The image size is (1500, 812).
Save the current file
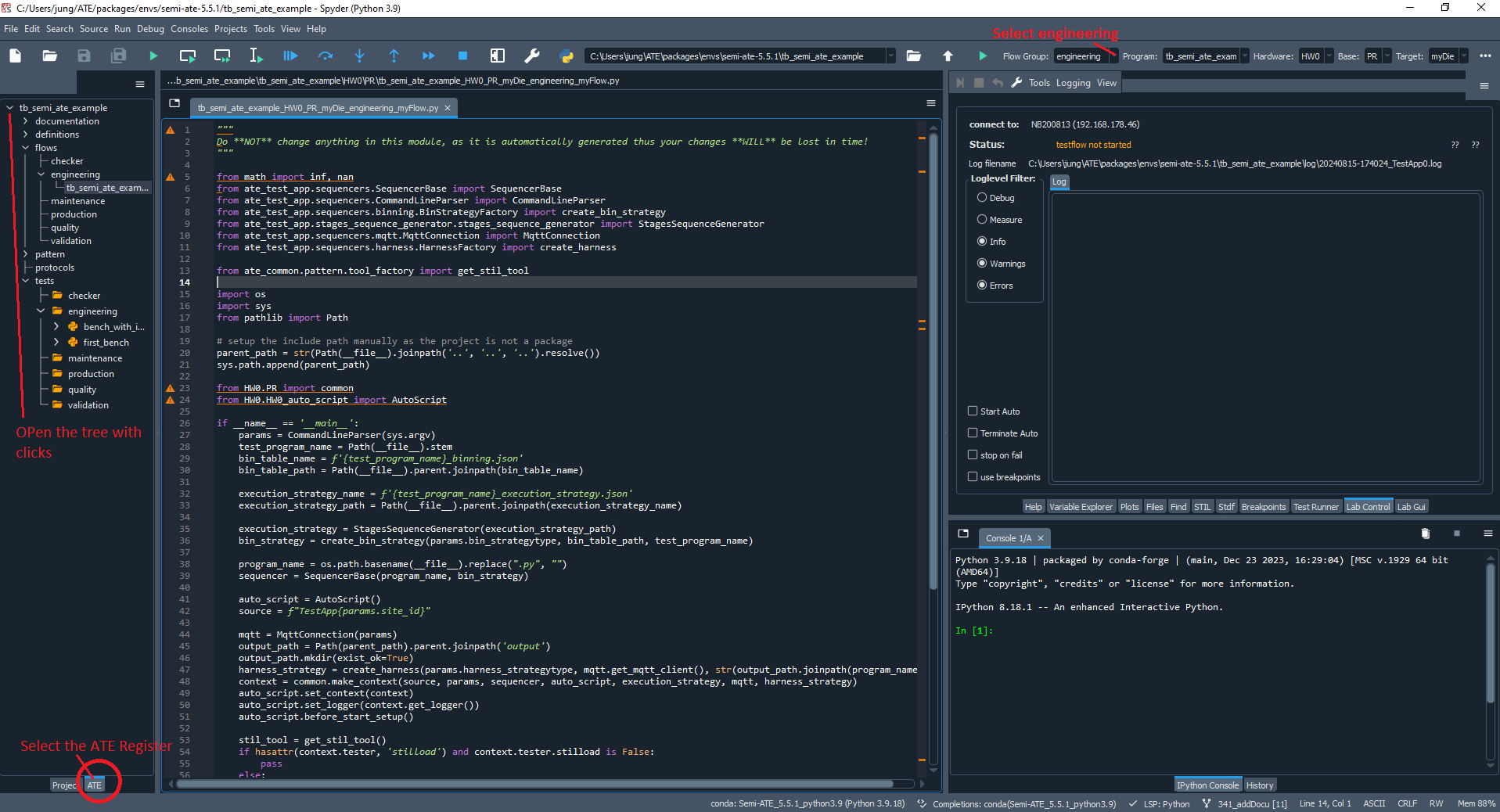click(x=84, y=56)
